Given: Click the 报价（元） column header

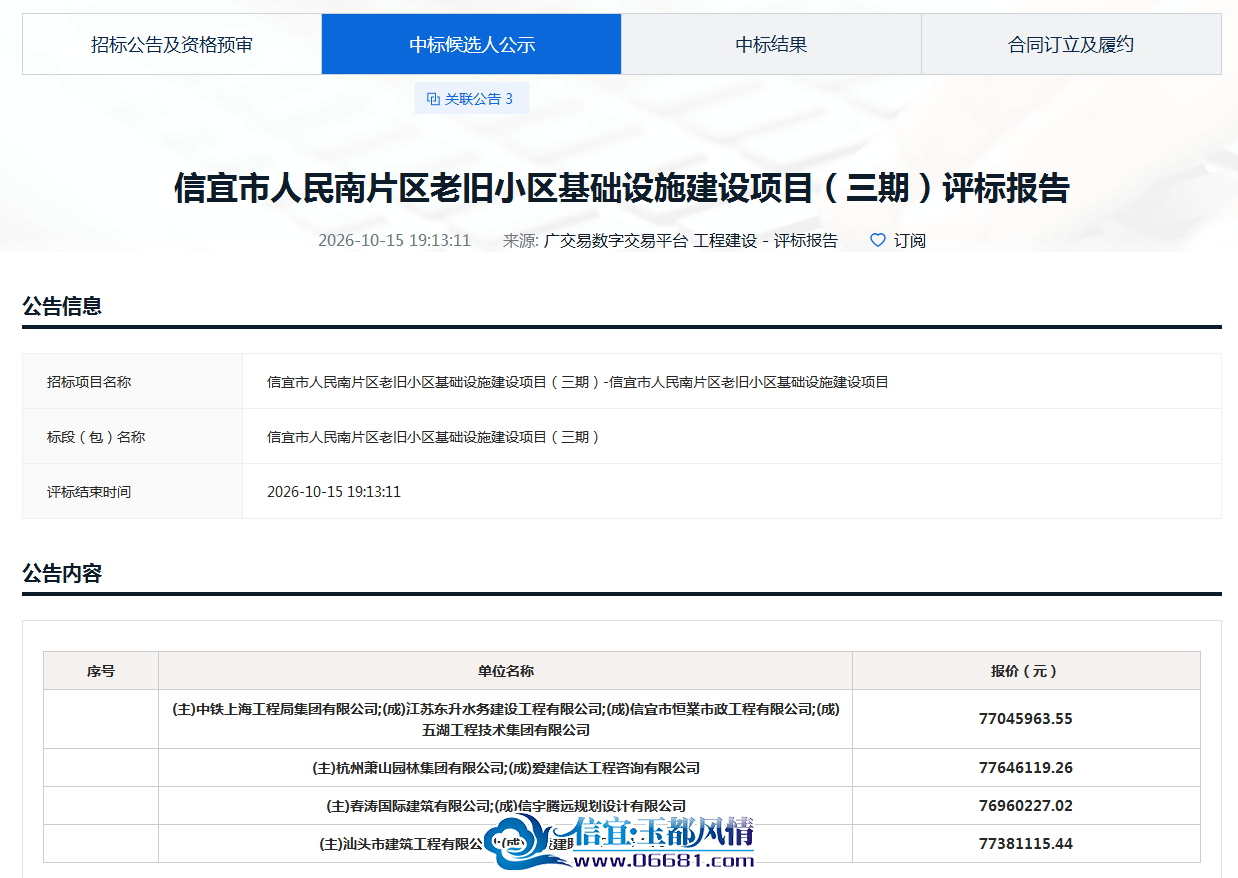Looking at the screenshot, I should [x=1026, y=671].
